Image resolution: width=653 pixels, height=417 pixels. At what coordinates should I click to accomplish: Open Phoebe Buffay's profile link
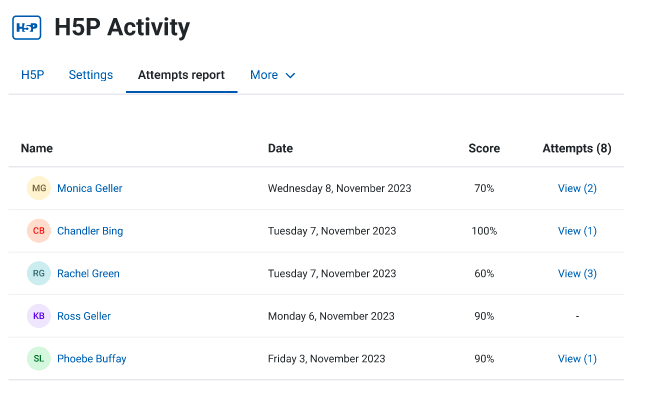[x=92, y=359]
